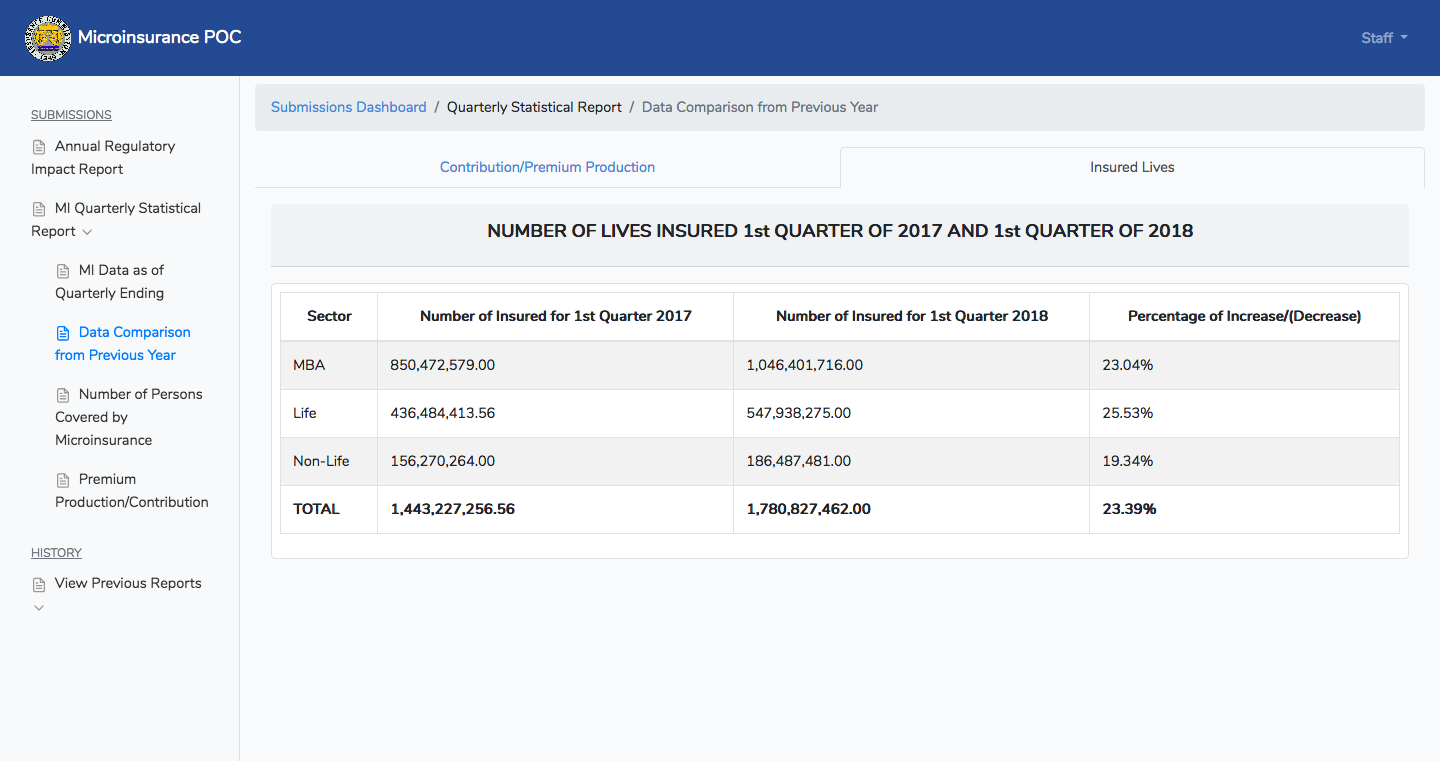Open Annual Regulatory Impact Report
The width and height of the screenshot is (1440, 761).
pos(103,157)
